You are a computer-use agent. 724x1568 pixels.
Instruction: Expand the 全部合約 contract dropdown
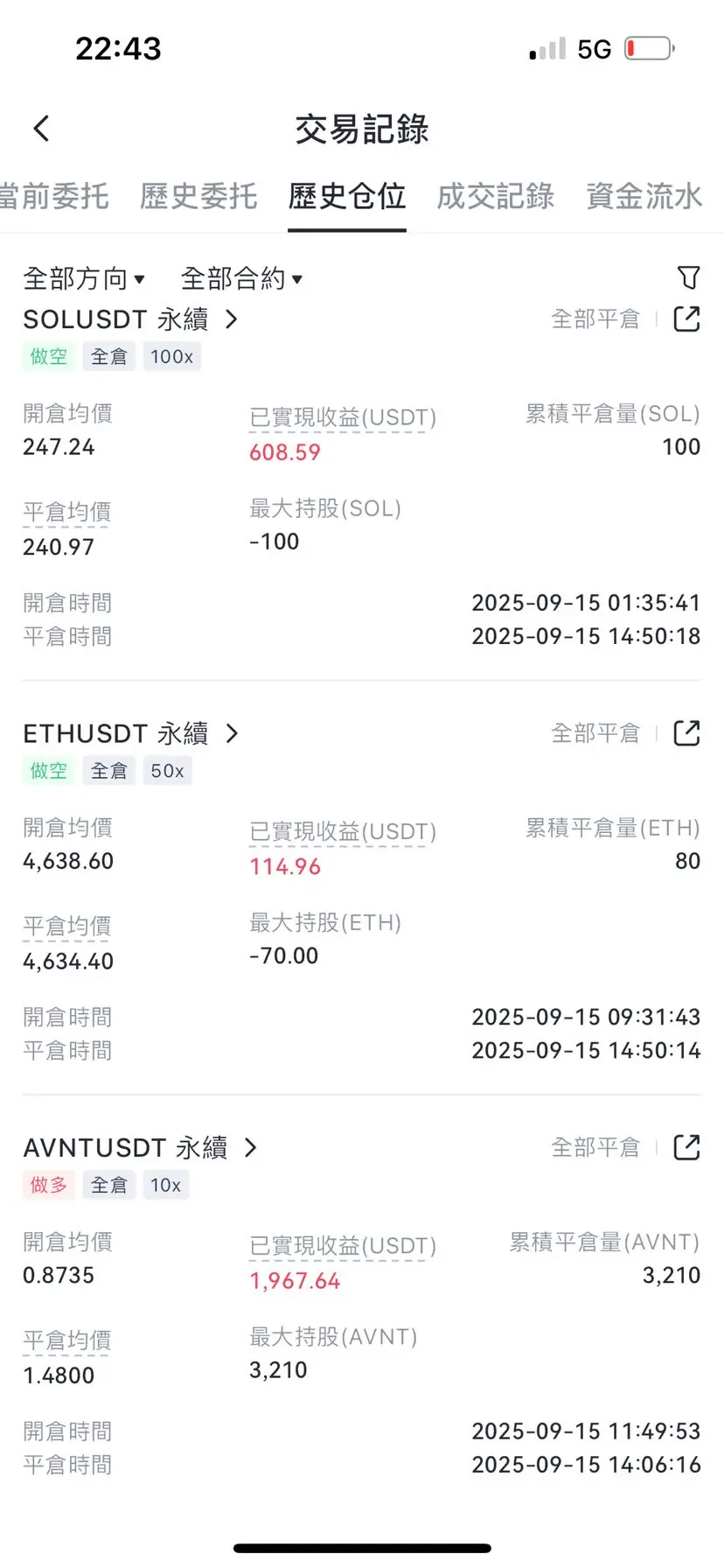tap(241, 278)
